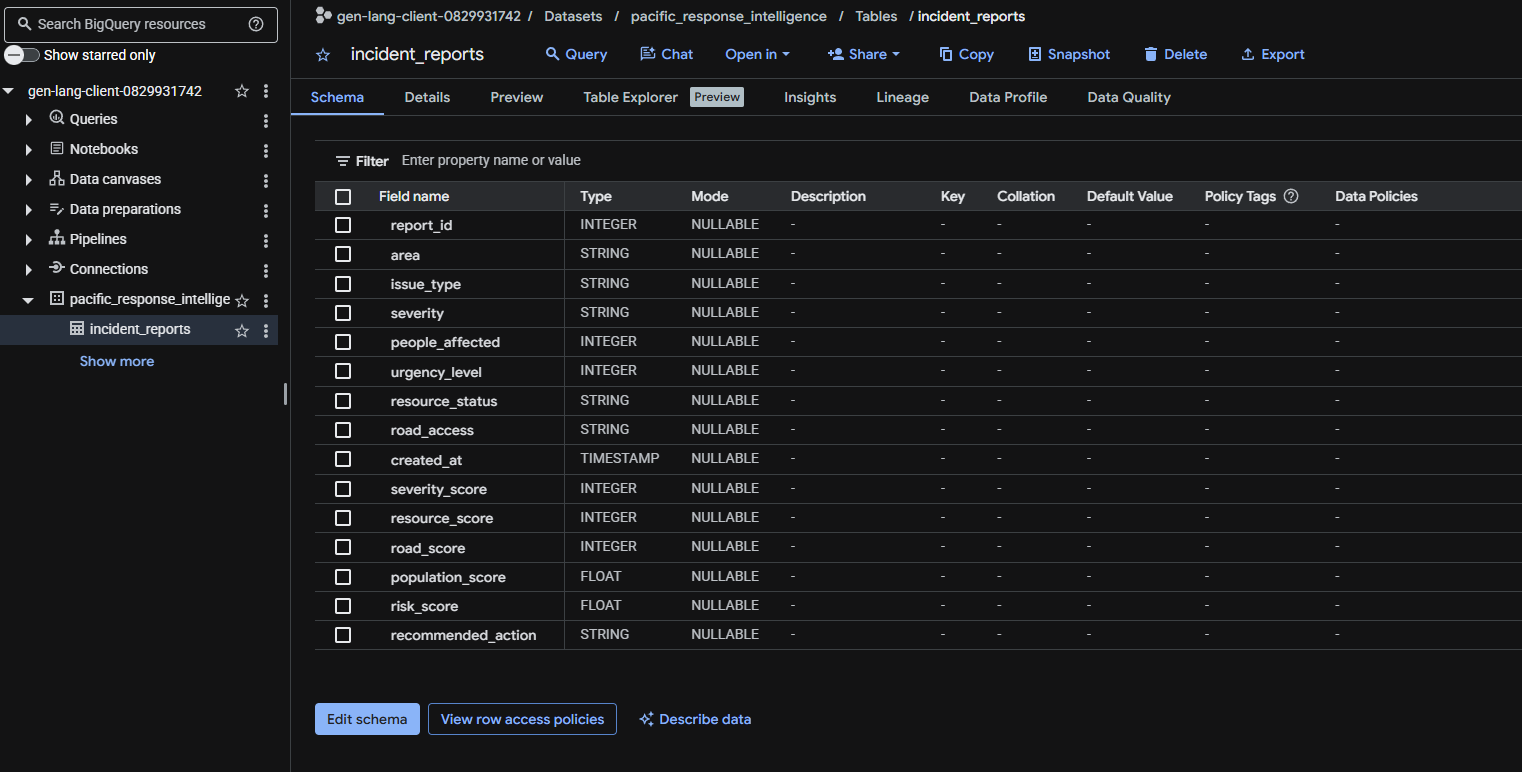
Task: Open more options for incident_reports tree item
Action: coord(266,331)
